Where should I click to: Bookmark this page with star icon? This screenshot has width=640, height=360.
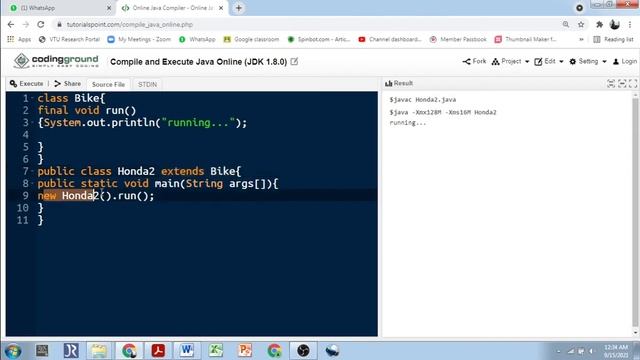point(581,24)
